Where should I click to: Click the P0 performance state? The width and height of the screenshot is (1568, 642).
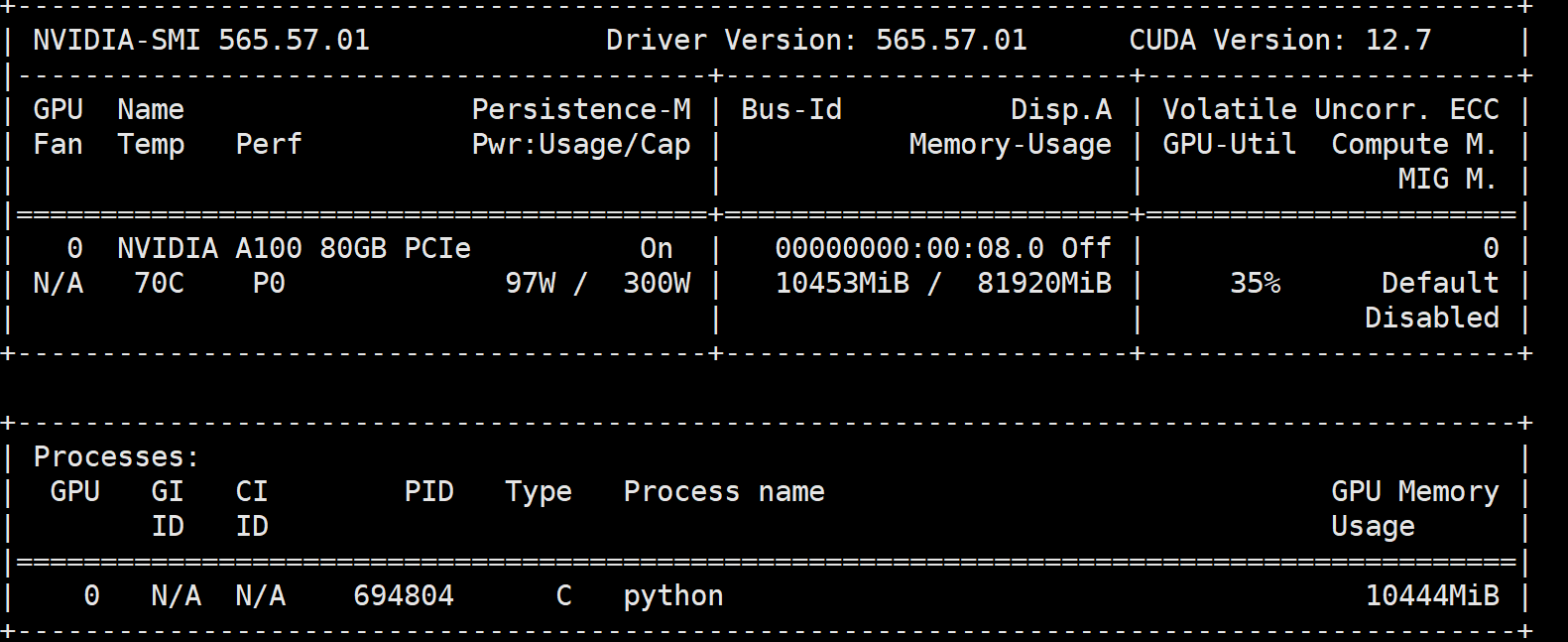269,283
